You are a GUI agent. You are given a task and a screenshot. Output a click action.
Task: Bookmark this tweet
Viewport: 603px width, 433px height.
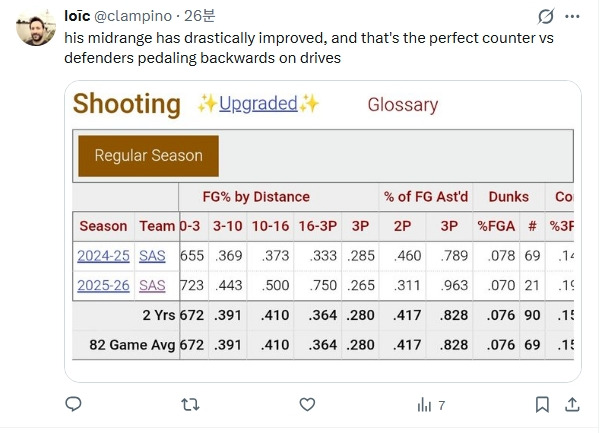[x=541, y=404]
